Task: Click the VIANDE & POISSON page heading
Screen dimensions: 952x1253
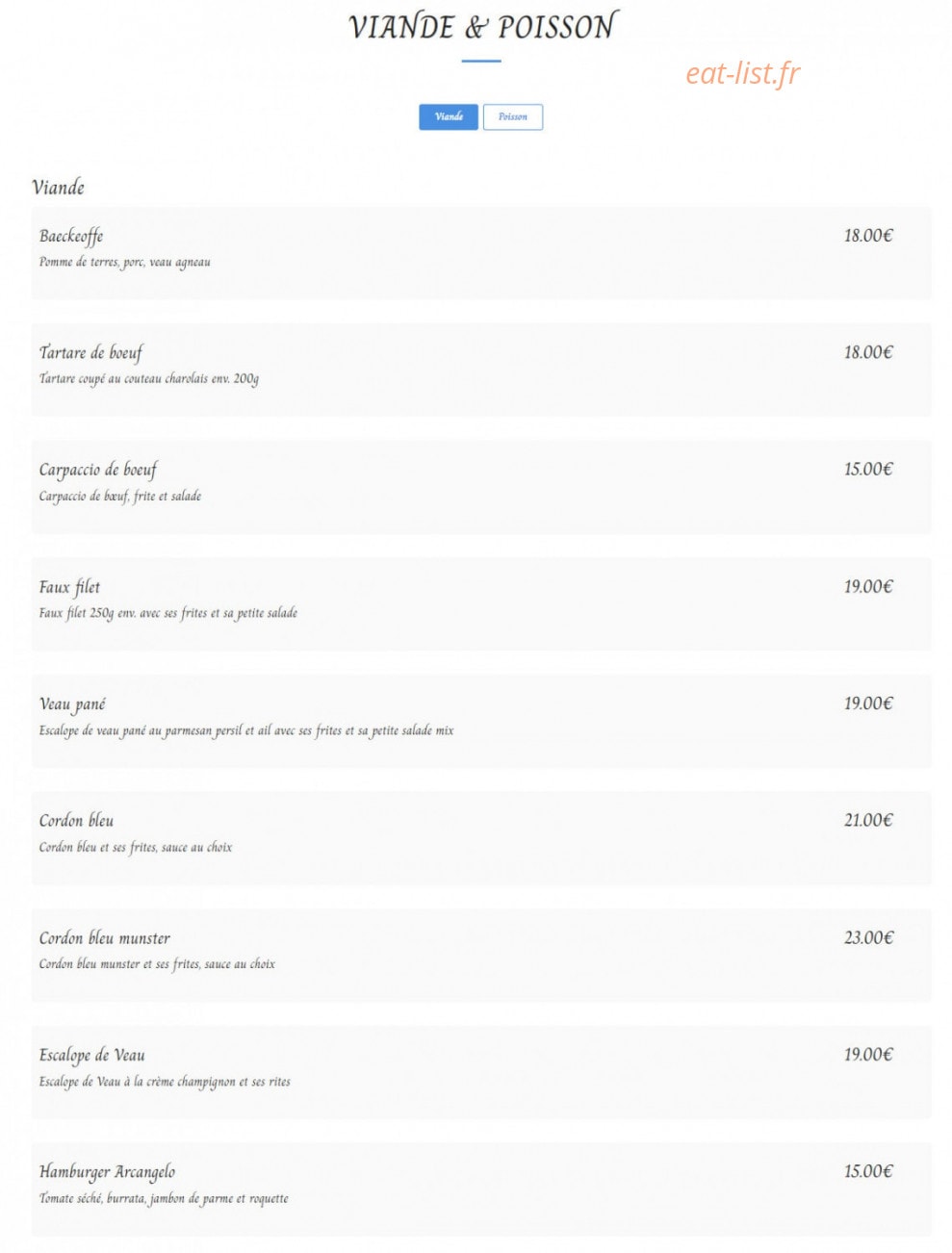Action: (482, 26)
